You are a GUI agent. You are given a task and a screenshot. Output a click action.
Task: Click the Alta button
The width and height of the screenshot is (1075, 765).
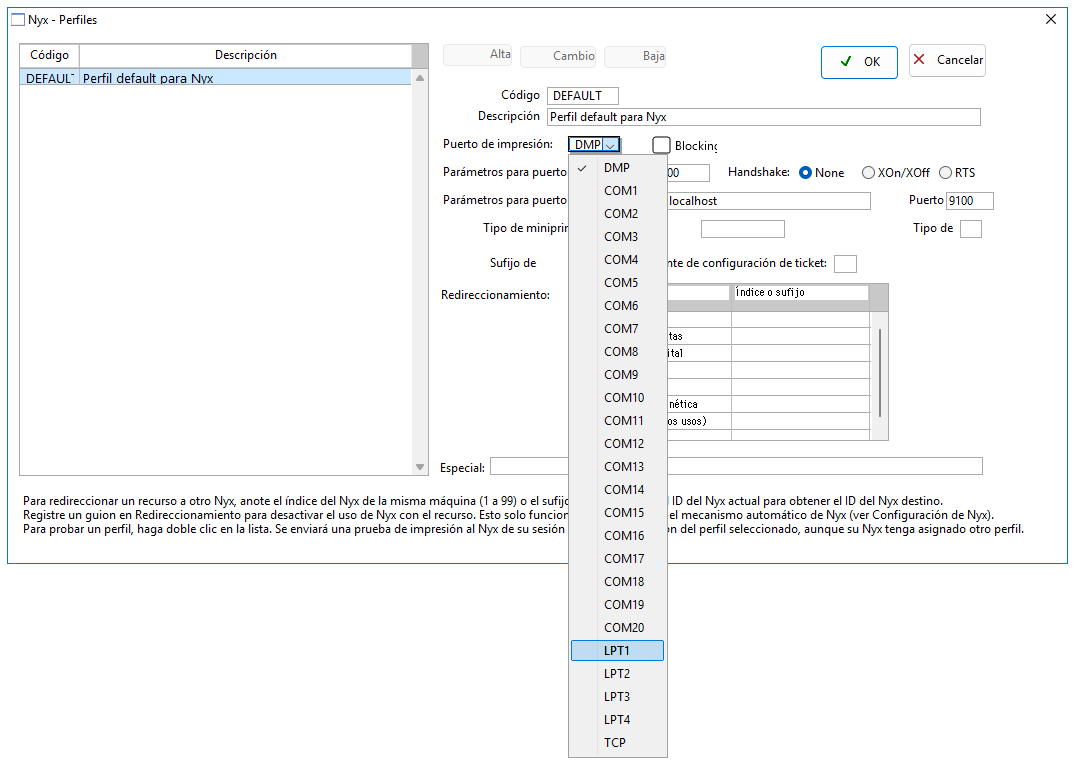point(477,55)
